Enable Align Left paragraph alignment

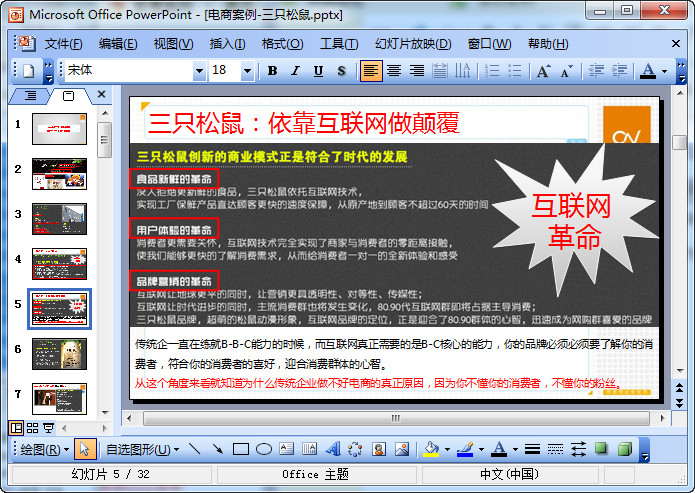point(371,71)
